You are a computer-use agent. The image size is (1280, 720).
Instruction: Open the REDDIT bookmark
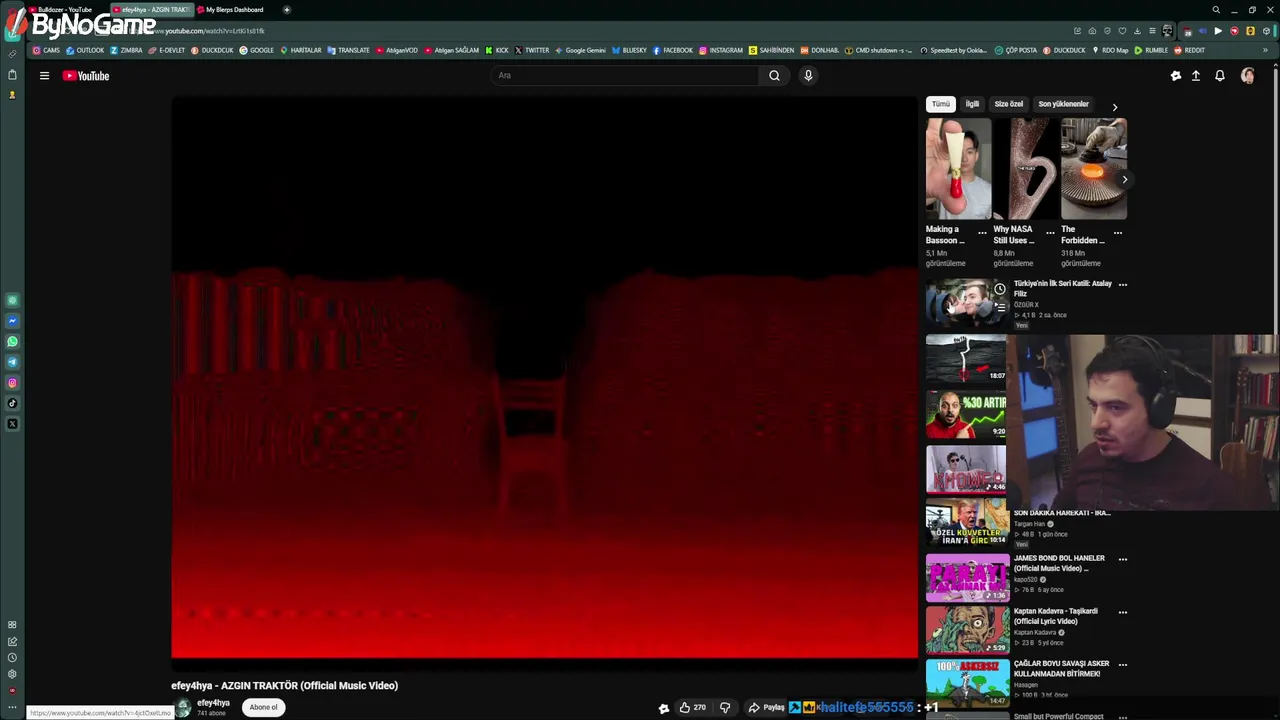(1190, 50)
